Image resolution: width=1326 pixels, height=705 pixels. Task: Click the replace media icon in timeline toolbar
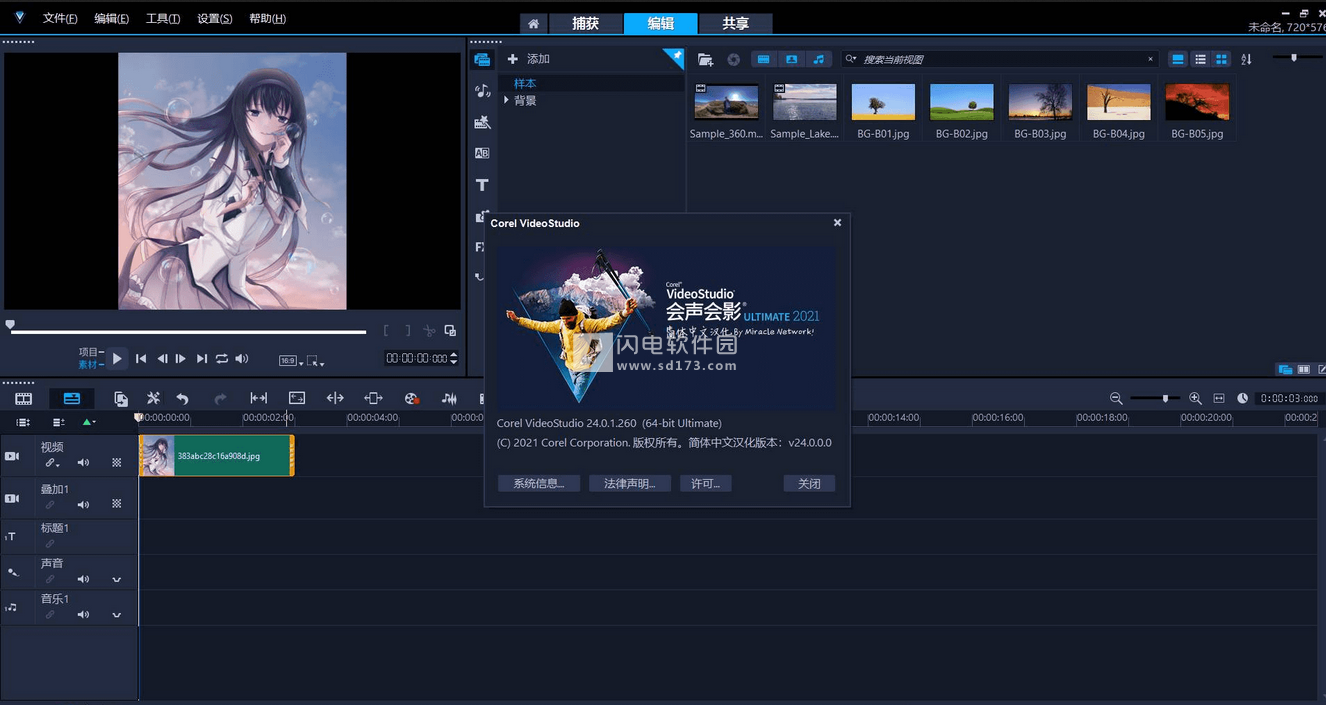[x=120, y=398]
